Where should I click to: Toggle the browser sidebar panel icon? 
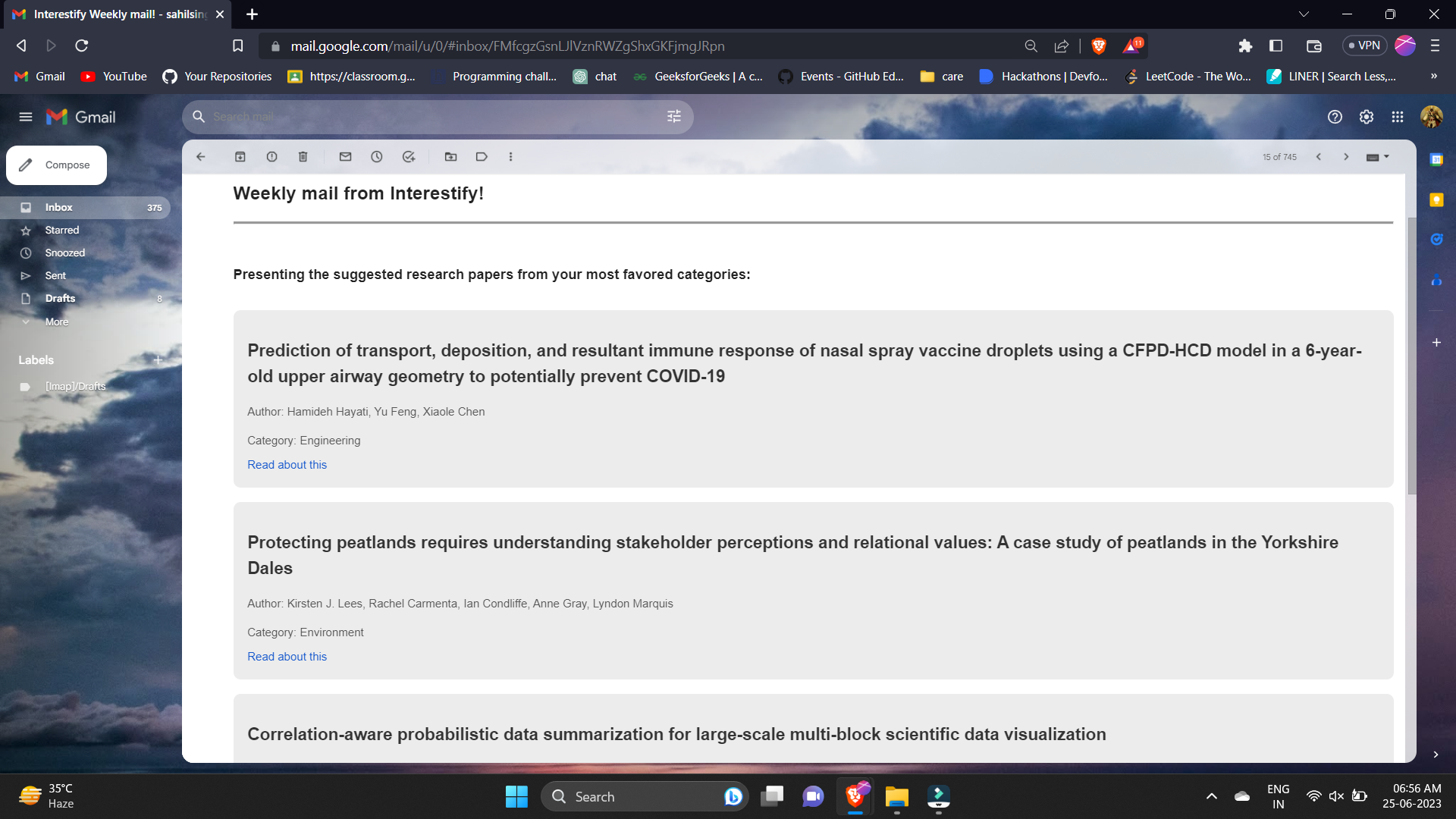point(1276,45)
